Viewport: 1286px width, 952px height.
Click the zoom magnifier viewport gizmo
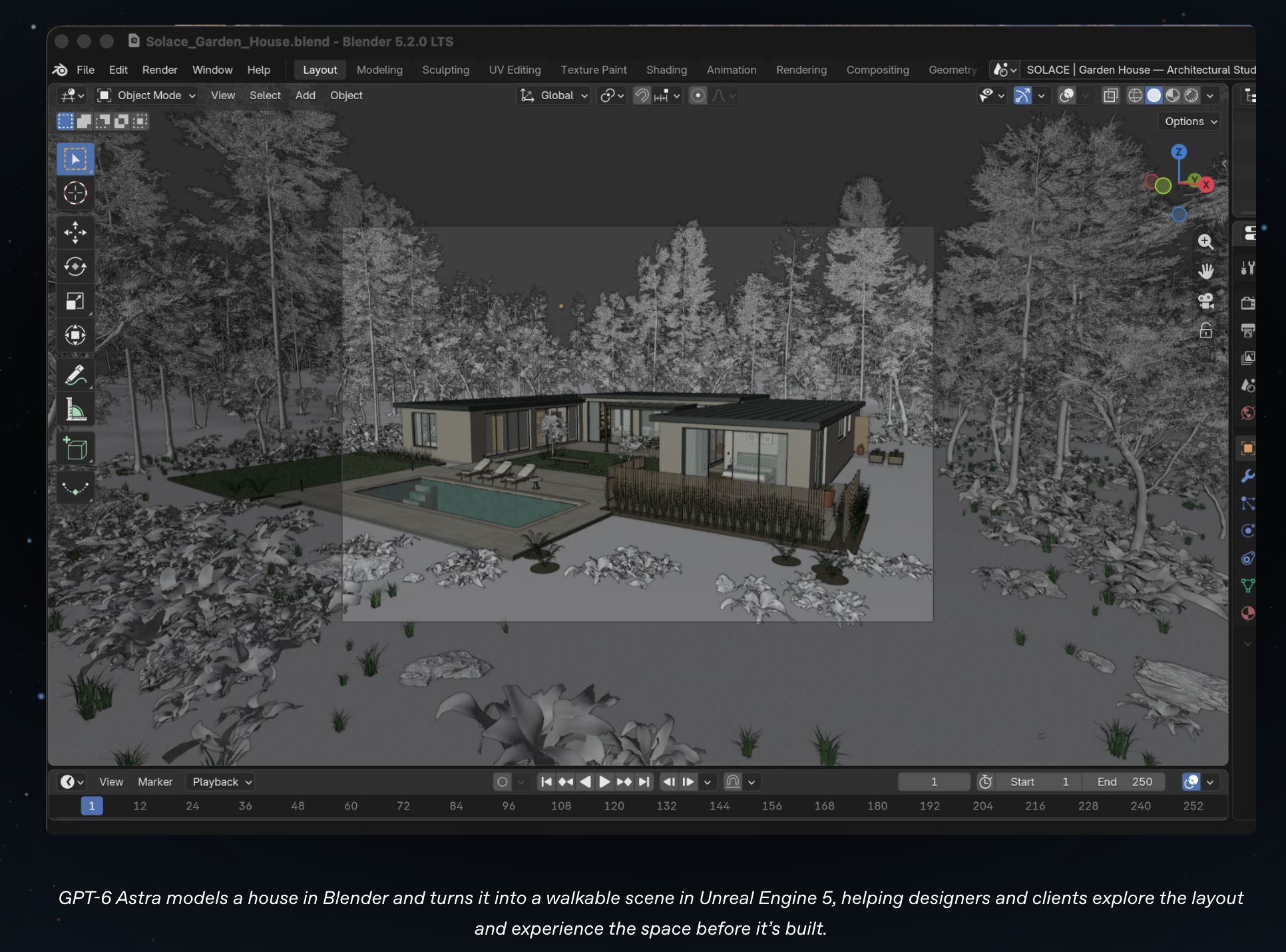click(x=1205, y=241)
